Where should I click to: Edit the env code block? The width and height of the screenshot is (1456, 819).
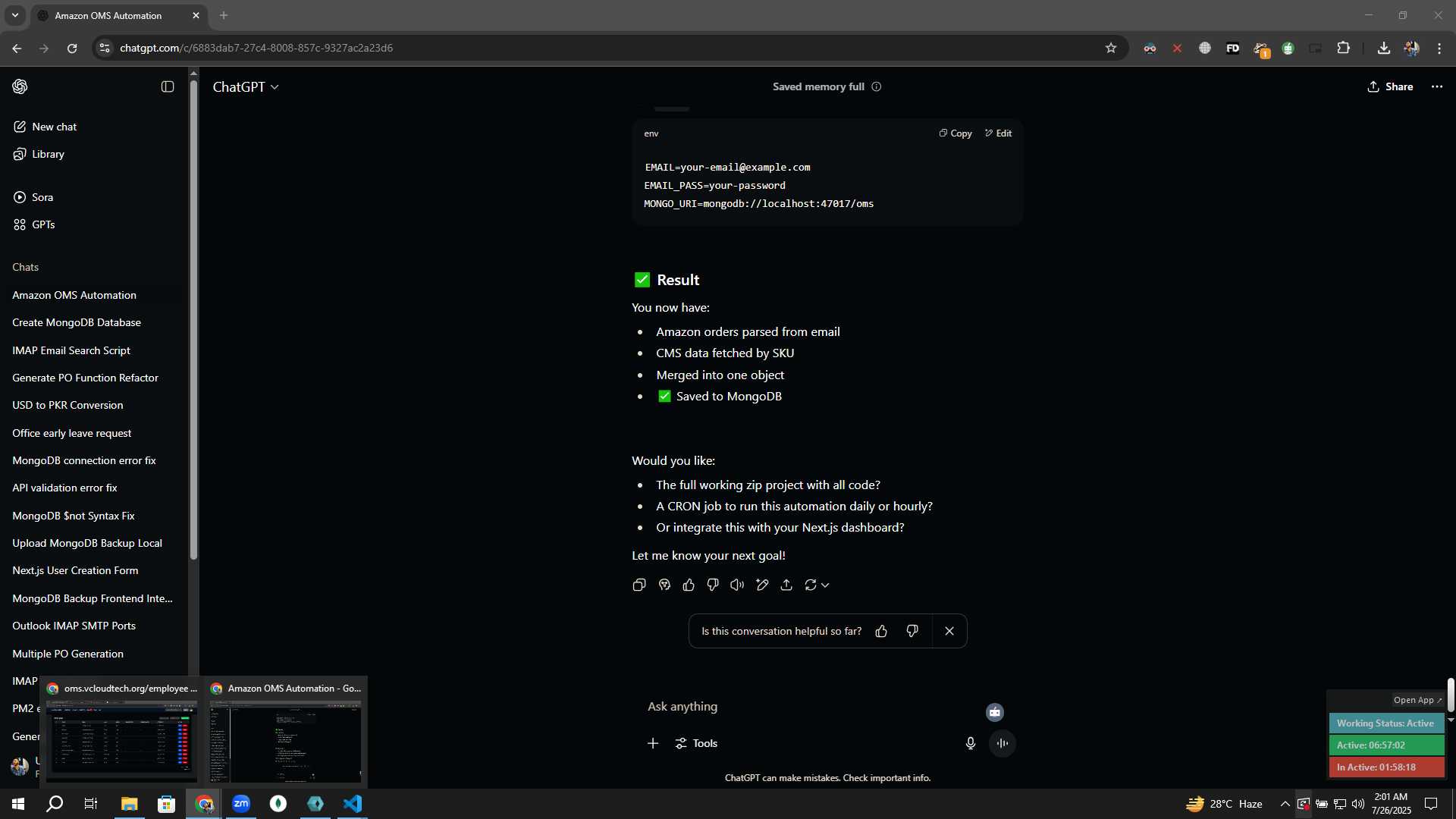click(x=998, y=133)
